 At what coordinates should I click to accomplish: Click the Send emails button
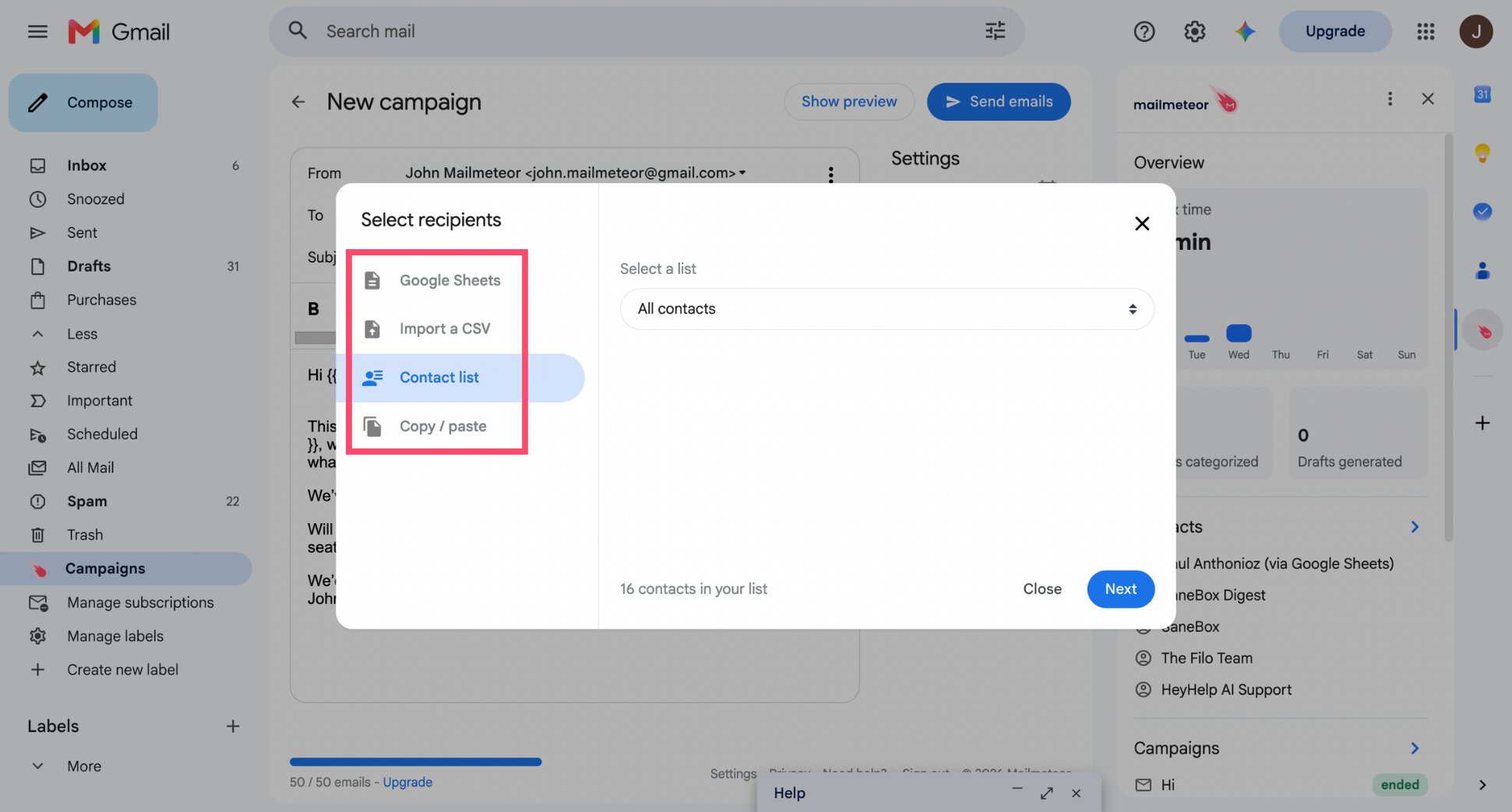pyautogui.click(x=998, y=102)
